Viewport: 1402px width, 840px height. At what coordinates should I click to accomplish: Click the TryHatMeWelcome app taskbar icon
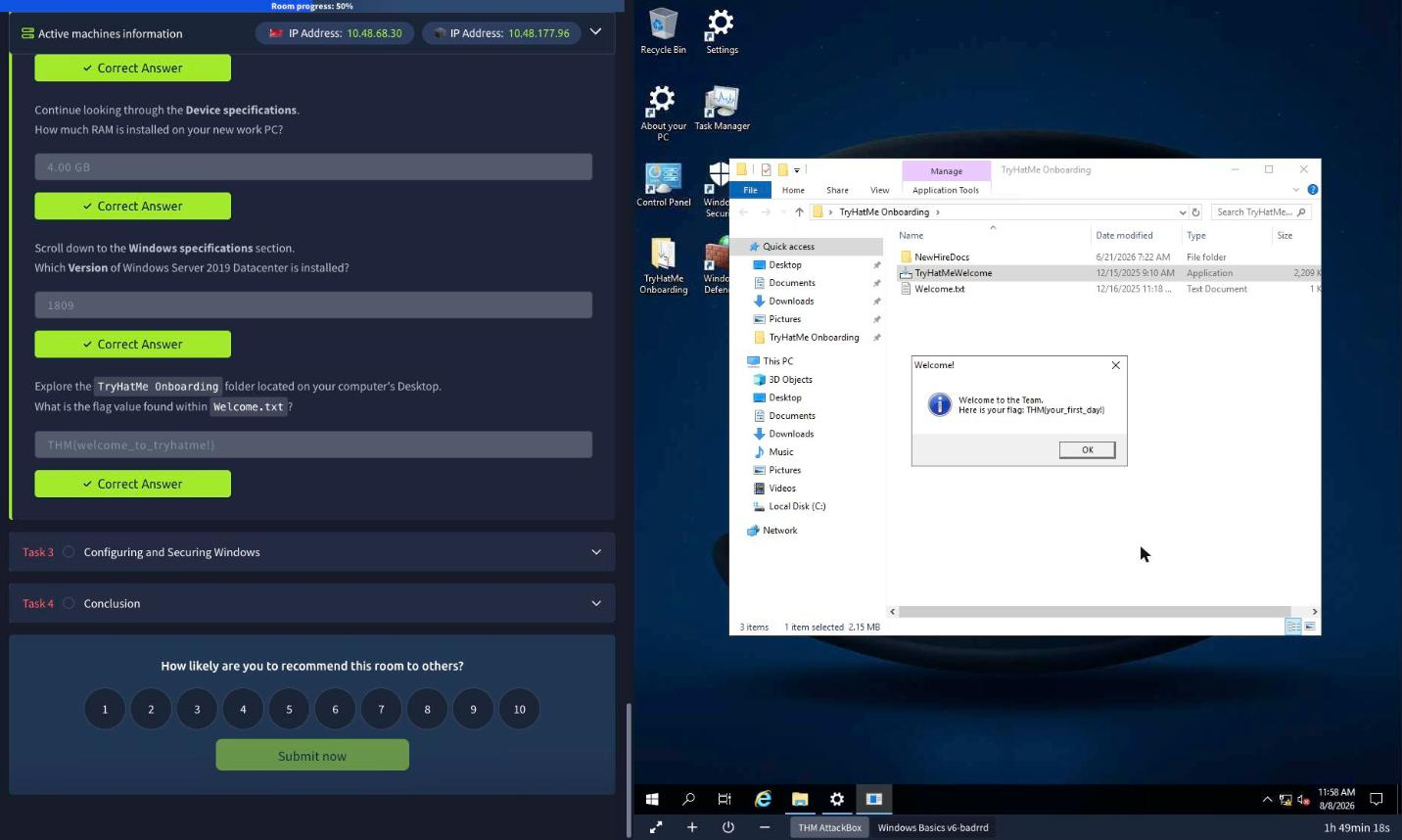pos(874,799)
